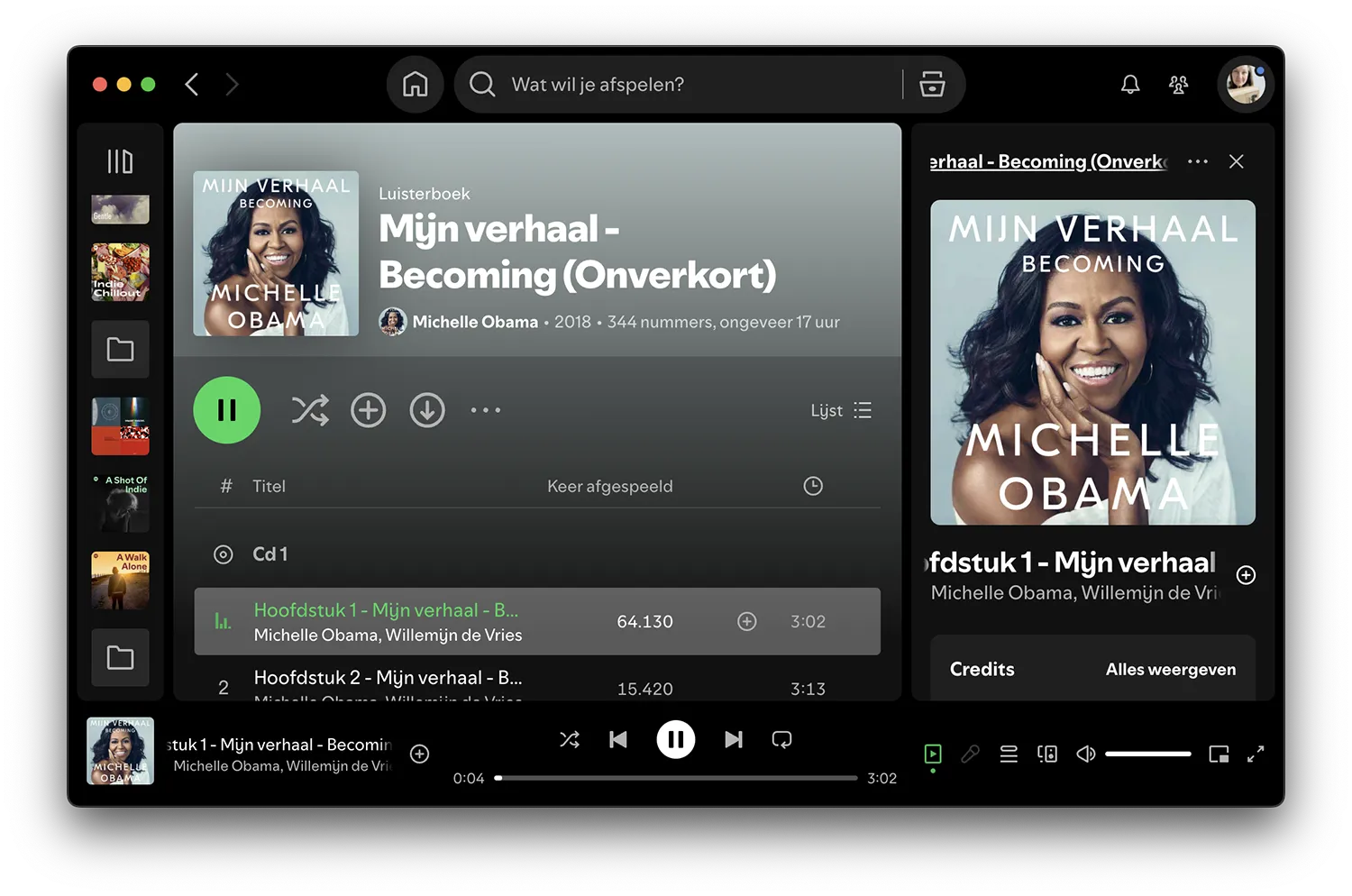The image size is (1352, 896).
Task: Open the now playing title link in the right panel
Action: click(1048, 161)
